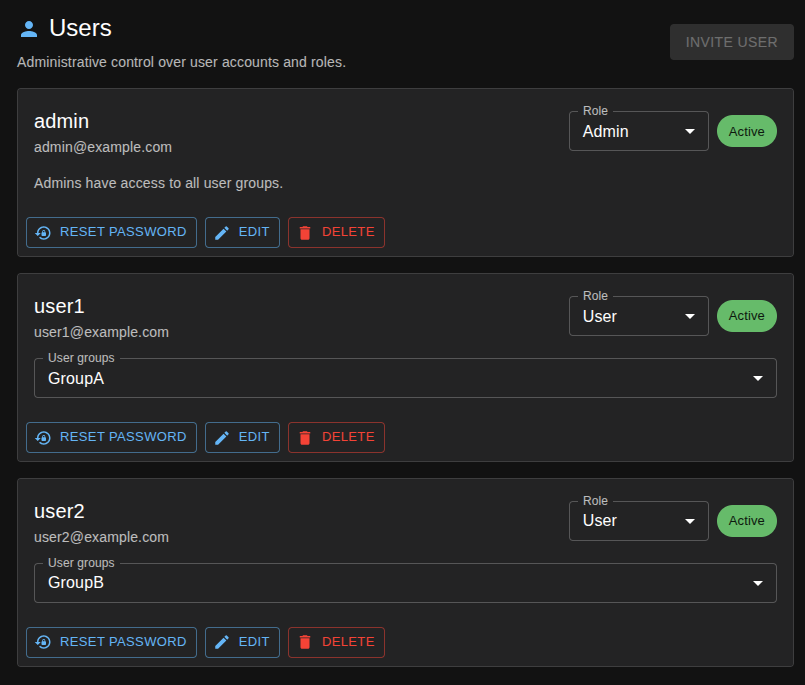805x685 pixels.
Task: Open the Role dropdown for user1
Action: [x=638, y=316]
